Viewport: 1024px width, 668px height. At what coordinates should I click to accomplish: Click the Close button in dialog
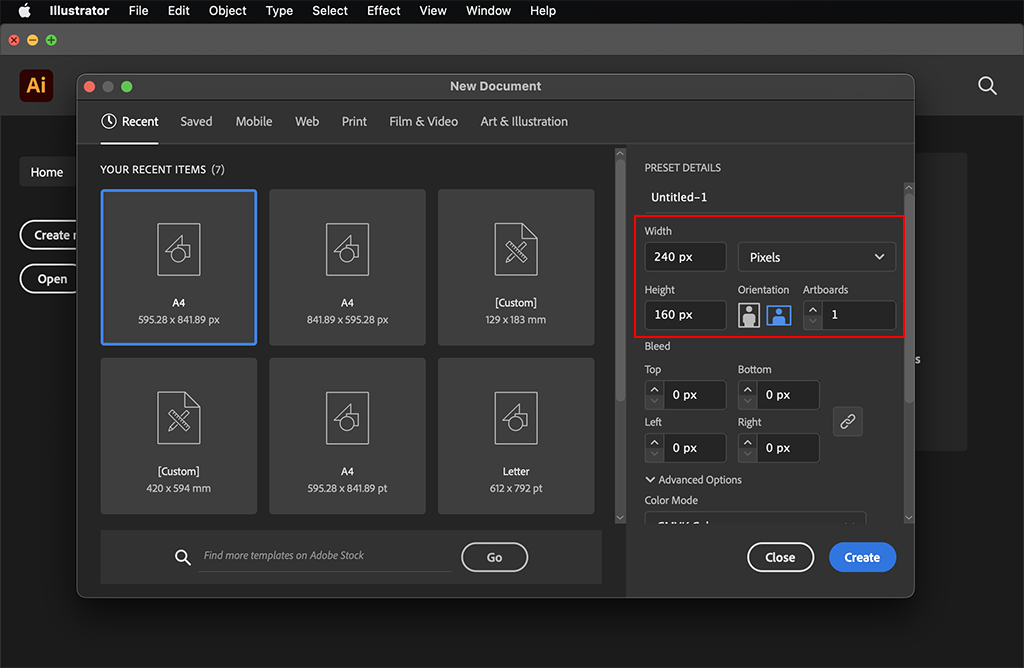click(780, 557)
